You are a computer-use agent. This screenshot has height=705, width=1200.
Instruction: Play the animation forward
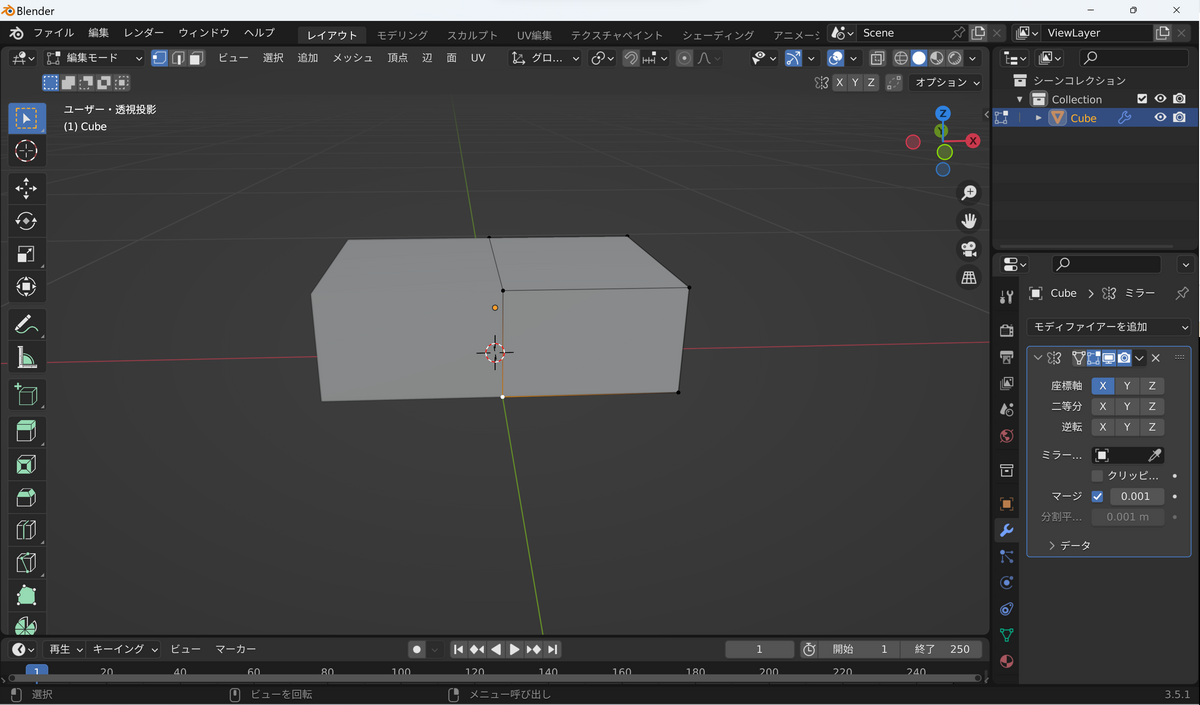(x=515, y=649)
